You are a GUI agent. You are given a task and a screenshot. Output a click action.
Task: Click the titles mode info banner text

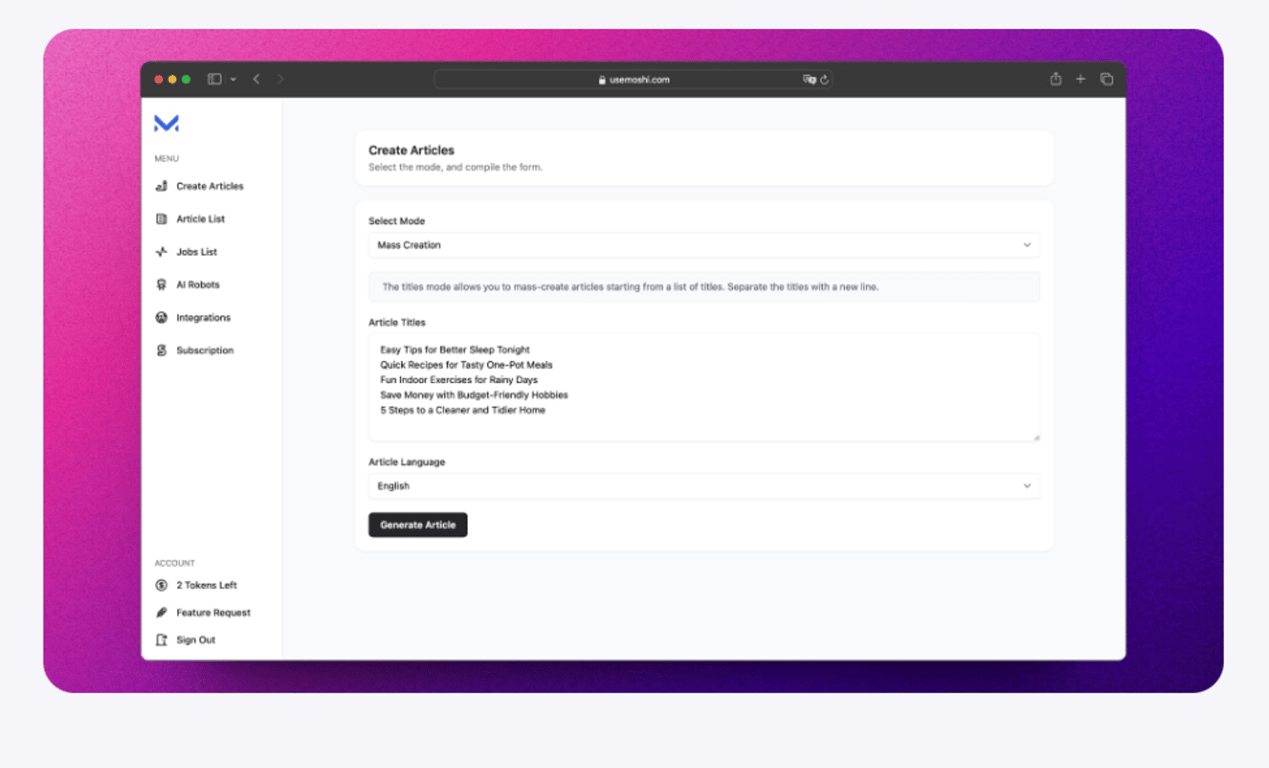point(630,287)
